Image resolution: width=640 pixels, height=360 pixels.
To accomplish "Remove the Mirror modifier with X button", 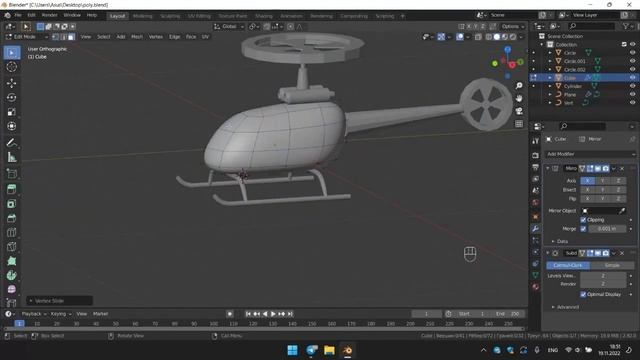I will (x=622, y=169).
